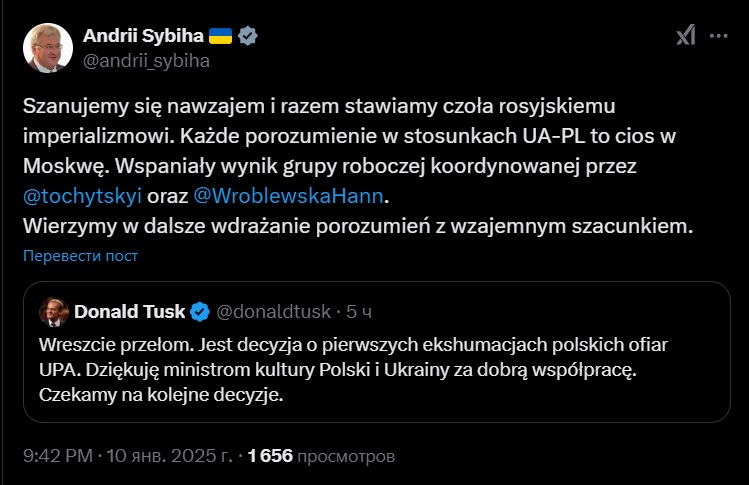Click "Перевести пост" translate link
Viewport: 749px width, 485px height.
[80, 255]
